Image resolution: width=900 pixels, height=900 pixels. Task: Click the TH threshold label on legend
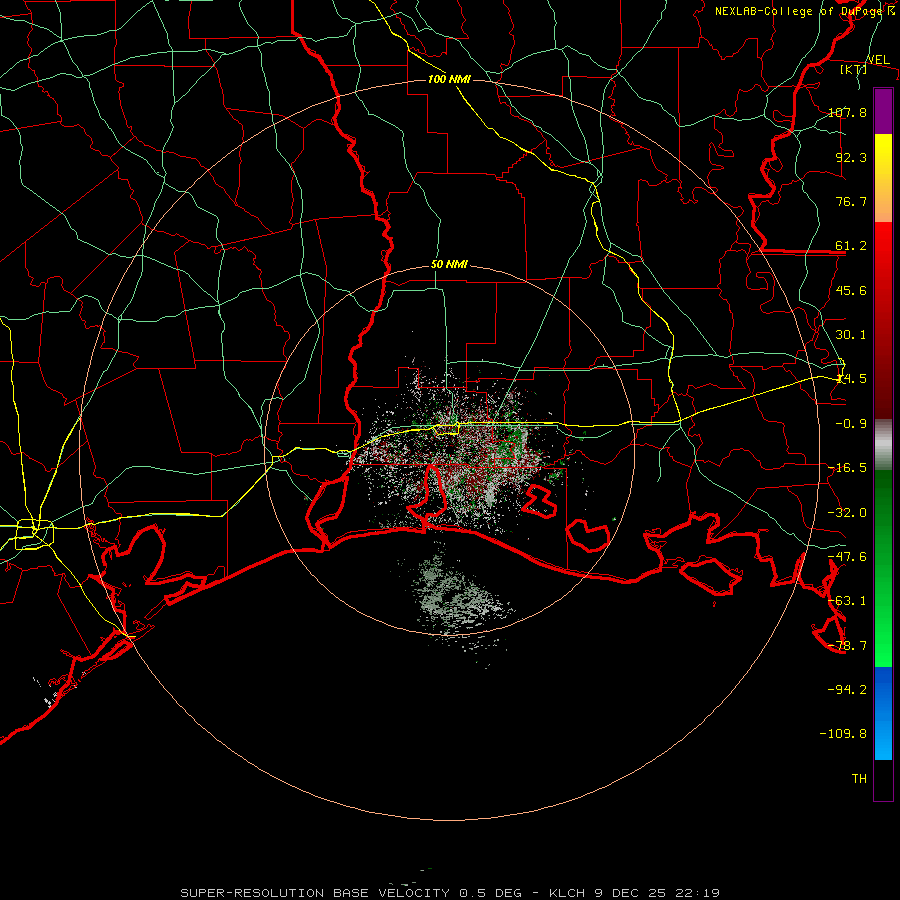click(859, 779)
